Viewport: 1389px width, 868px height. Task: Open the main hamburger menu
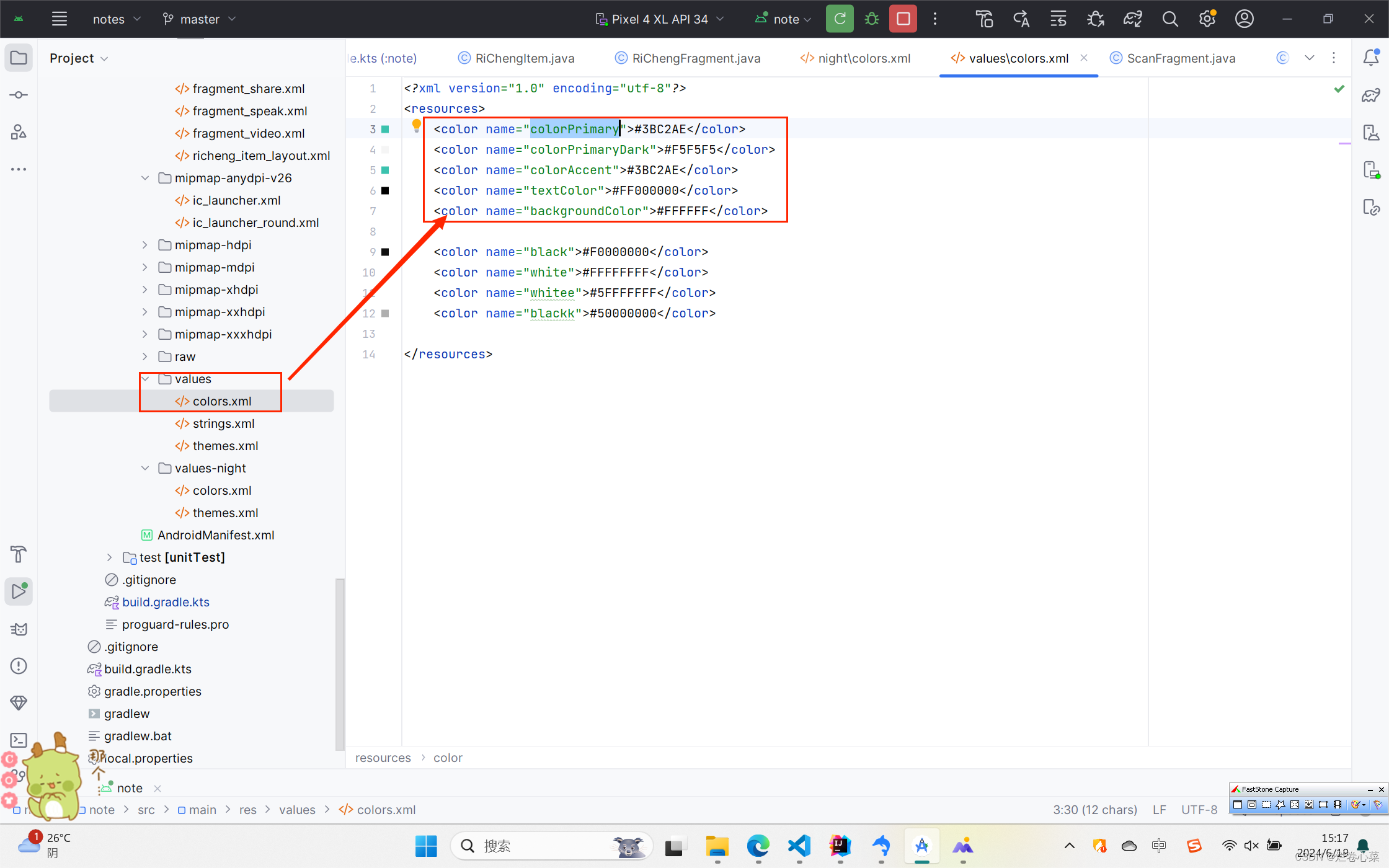(60, 19)
